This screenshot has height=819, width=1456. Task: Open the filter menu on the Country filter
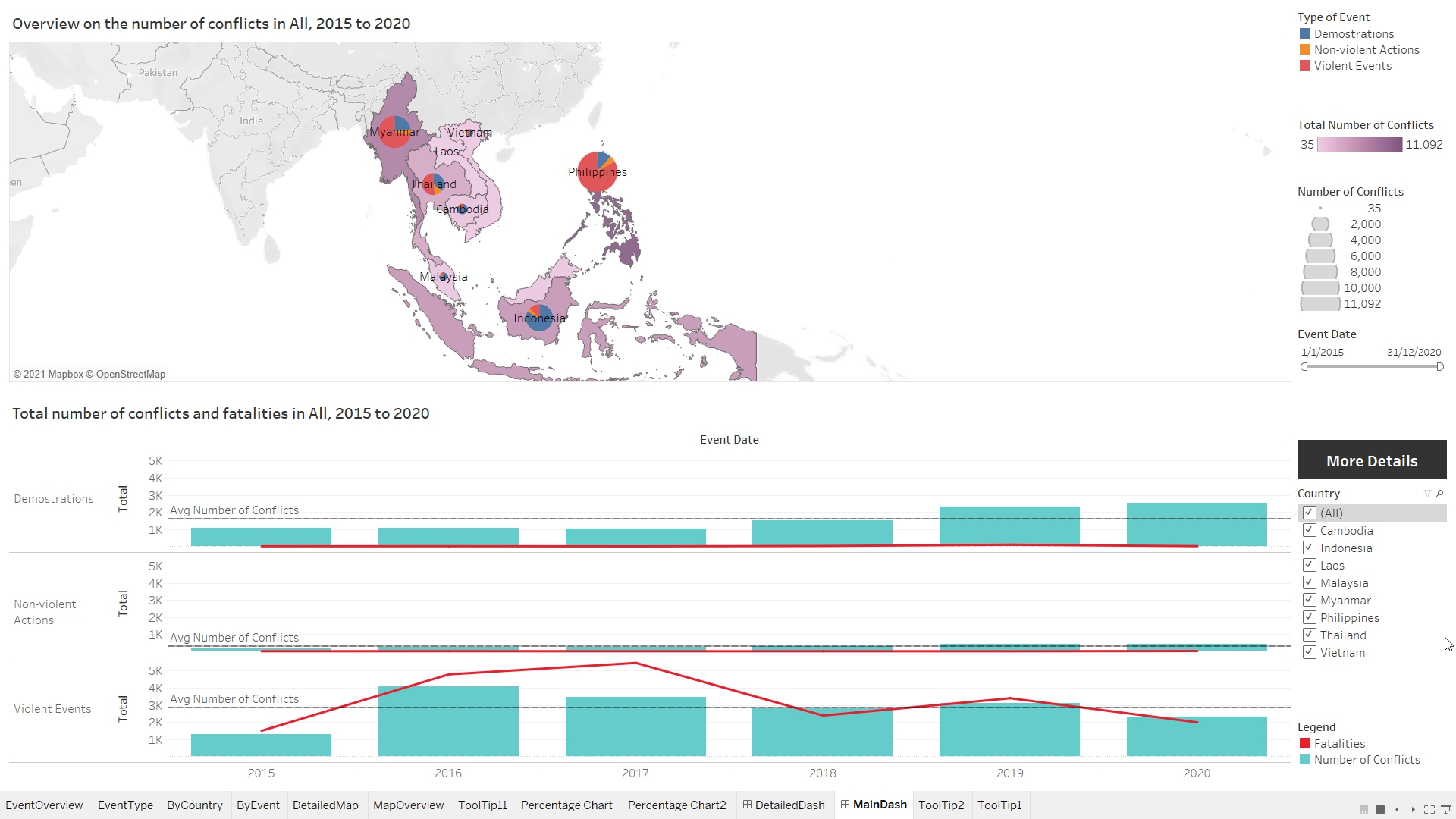click(1429, 493)
